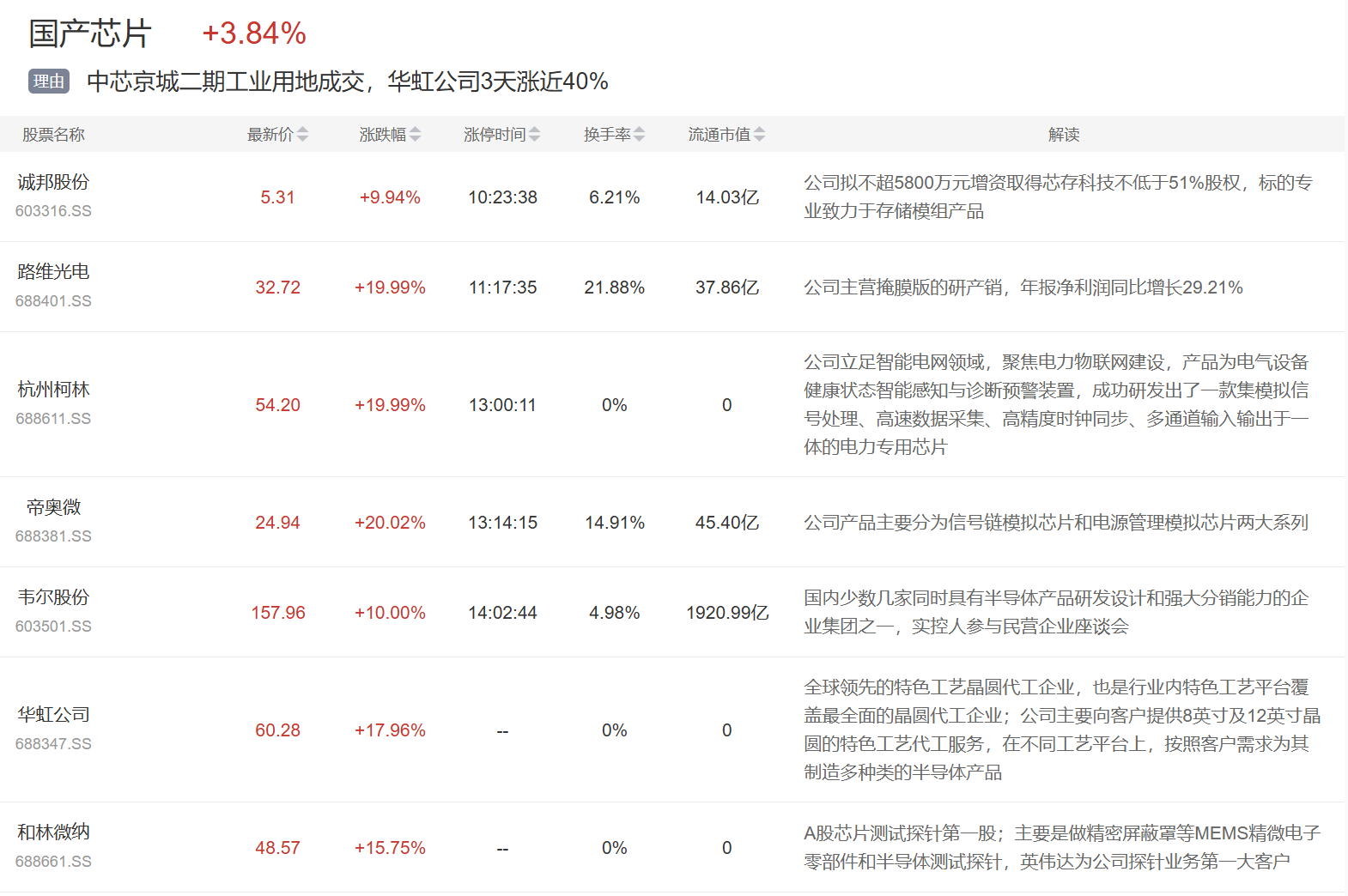This screenshot has height=896, width=1348.
Task: Click stock code 603501.SS
Action: pyautogui.click(x=53, y=627)
